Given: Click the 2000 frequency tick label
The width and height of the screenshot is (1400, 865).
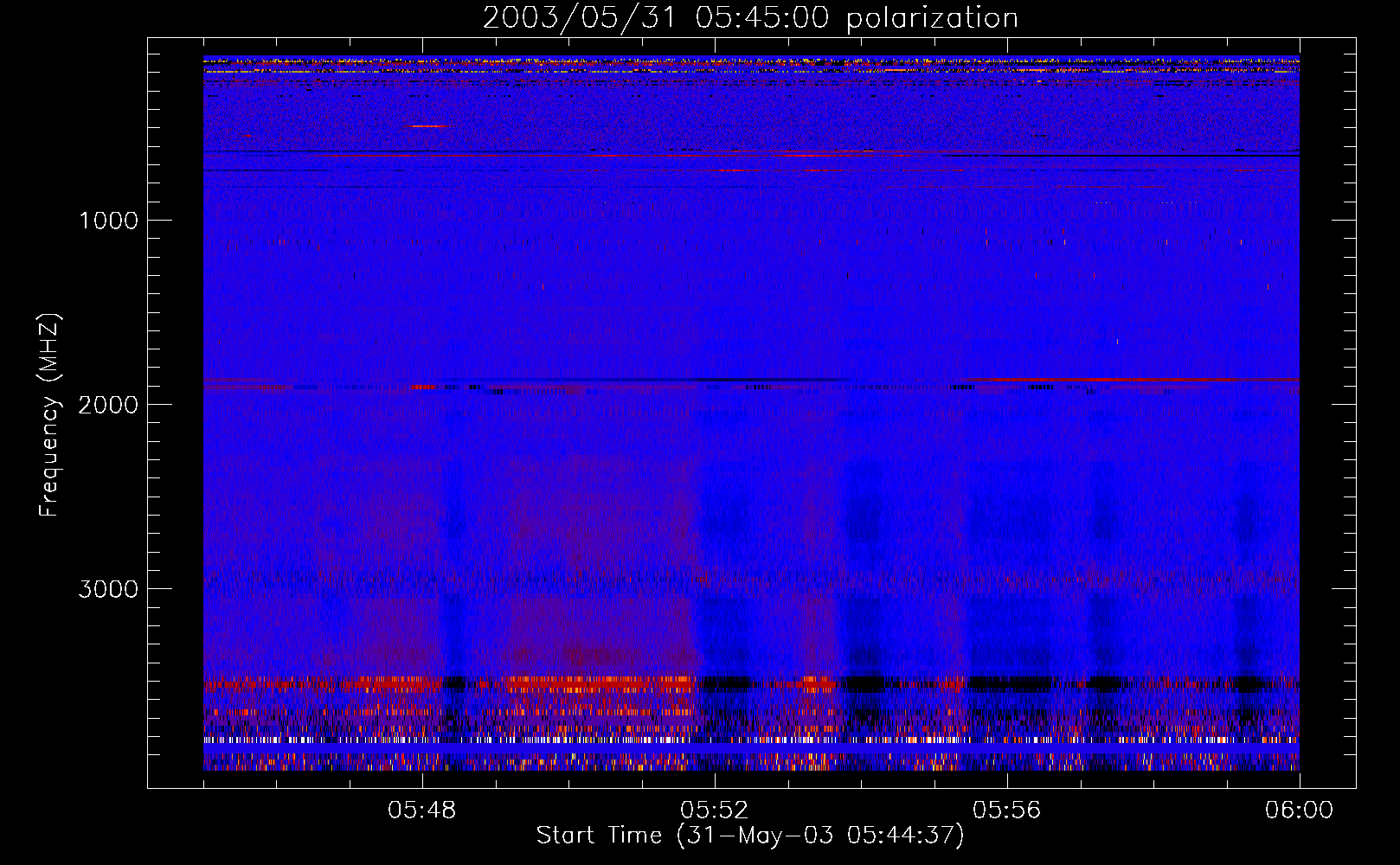Looking at the screenshot, I should [x=108, y=405].
